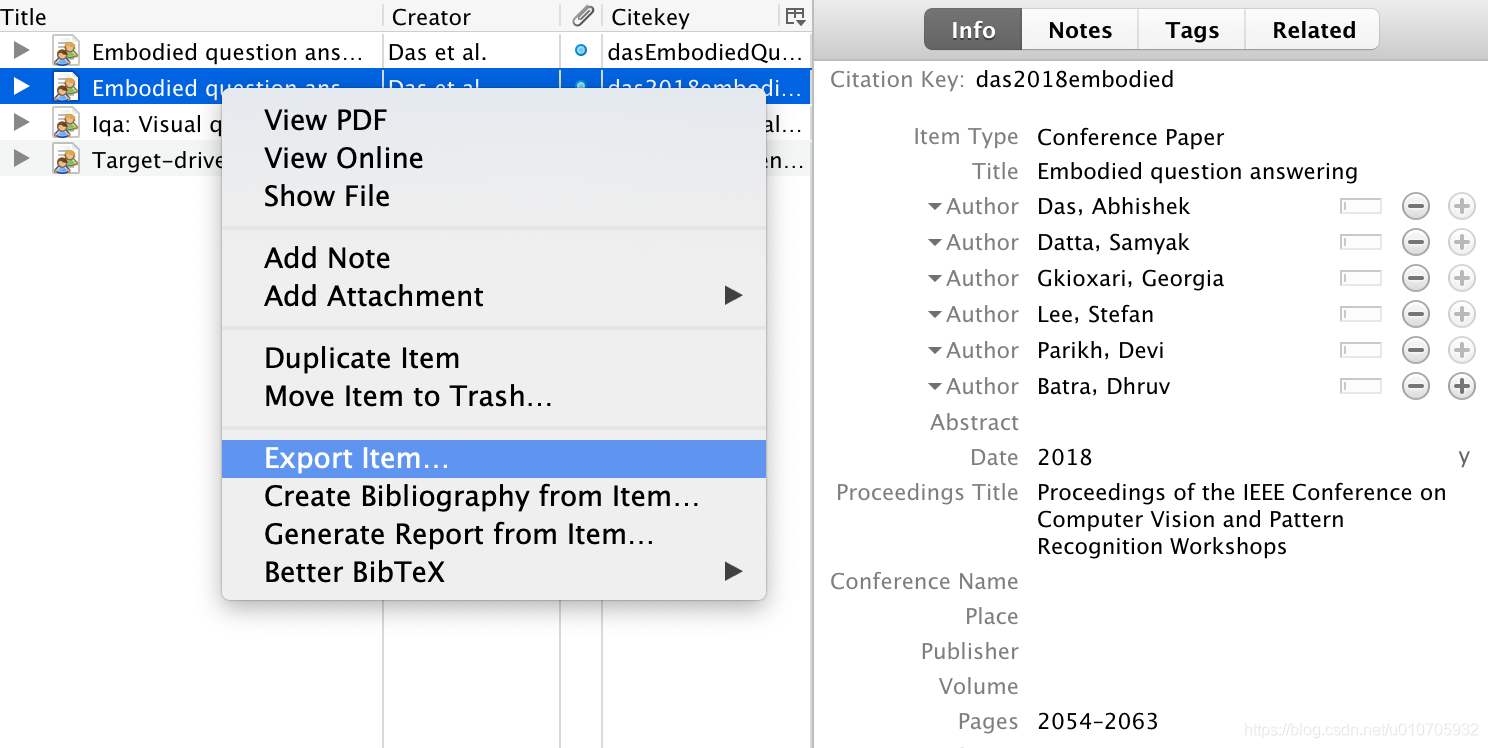Viewport: 1488px width, 748px height.
Task: Choose Duplicate Item
Action: click(x=493, y=358)
